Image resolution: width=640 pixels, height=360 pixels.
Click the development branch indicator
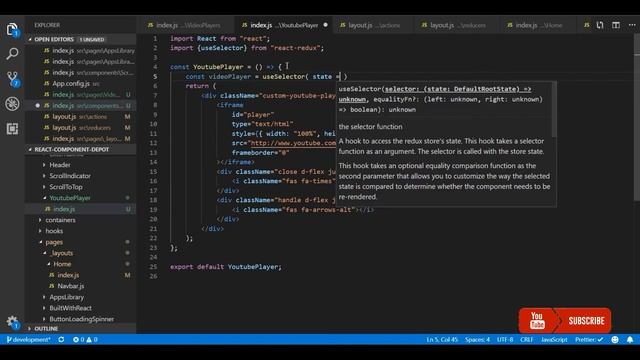point(28,339)
